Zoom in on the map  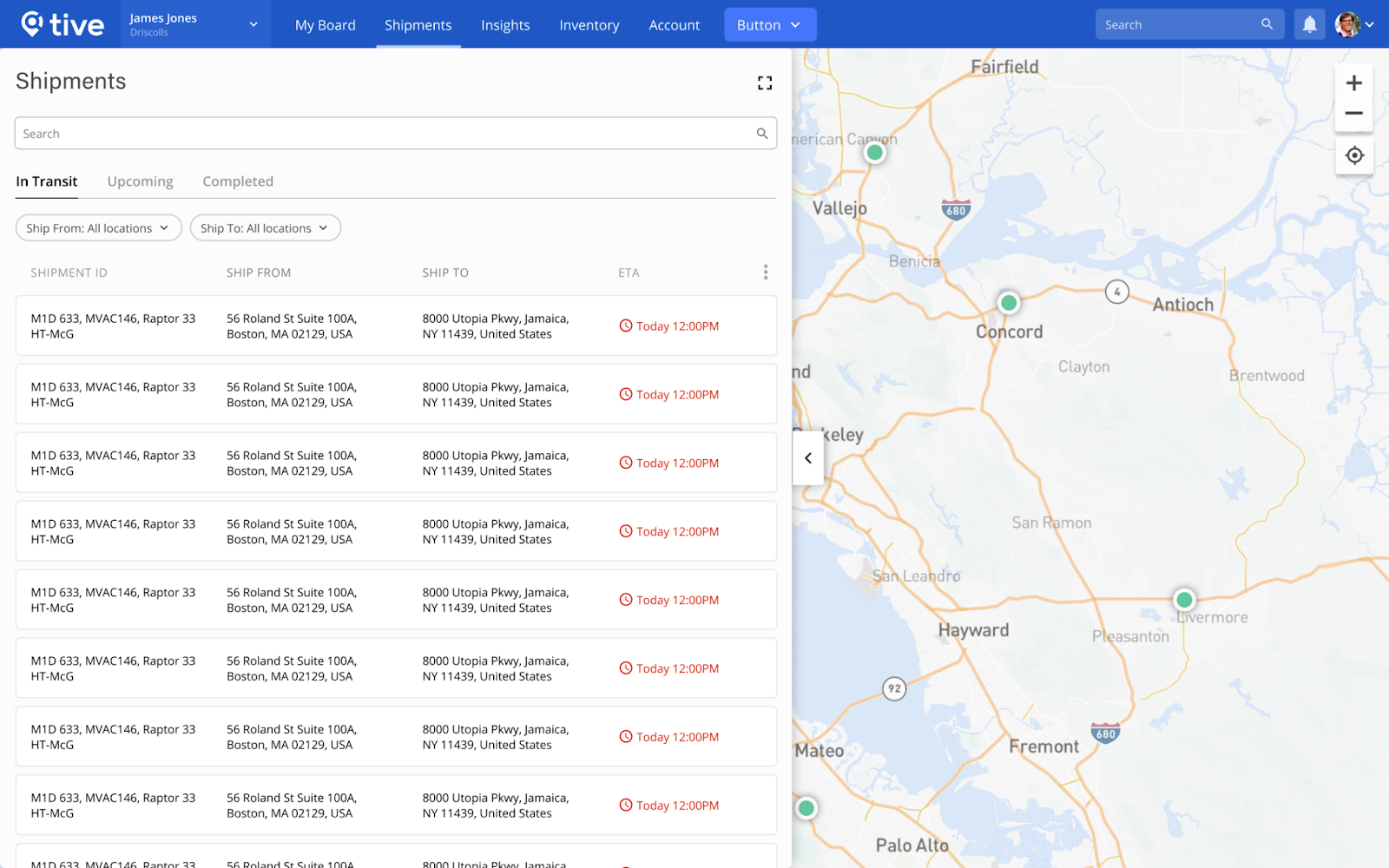(x=1353, y=82)
